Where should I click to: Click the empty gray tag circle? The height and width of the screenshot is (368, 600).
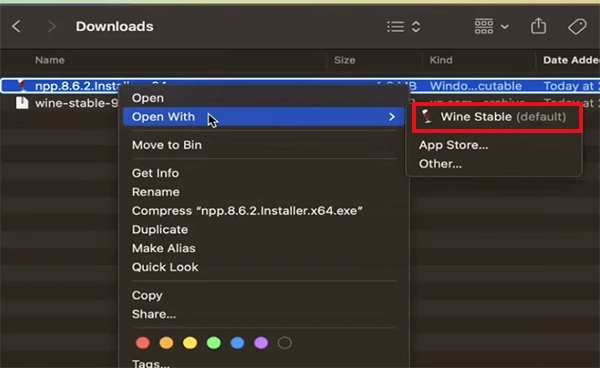pyautogui.click(x=285, y=343)
